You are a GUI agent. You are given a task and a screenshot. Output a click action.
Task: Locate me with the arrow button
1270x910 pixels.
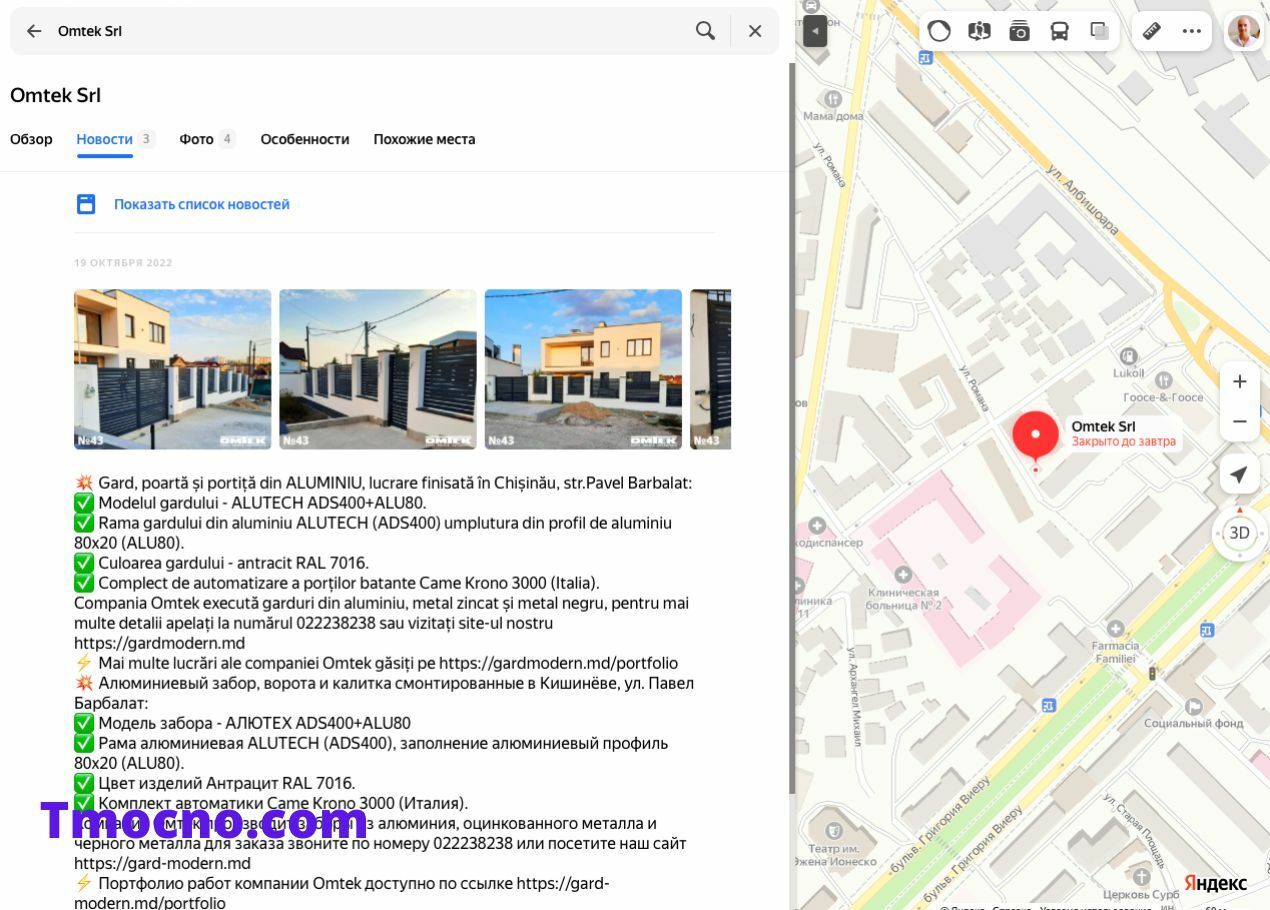point(1239,474)
